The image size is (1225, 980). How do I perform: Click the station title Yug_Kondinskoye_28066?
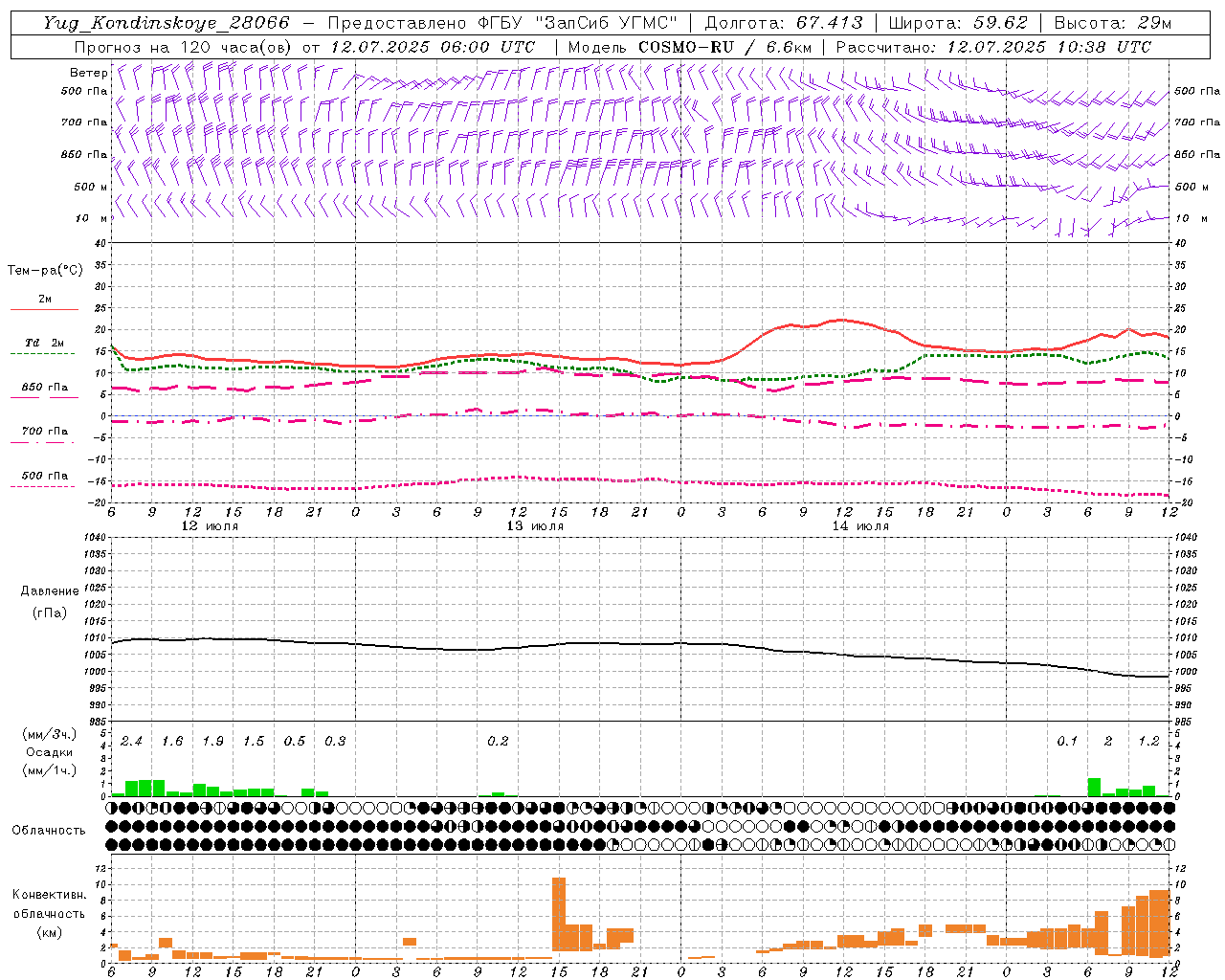167,23
